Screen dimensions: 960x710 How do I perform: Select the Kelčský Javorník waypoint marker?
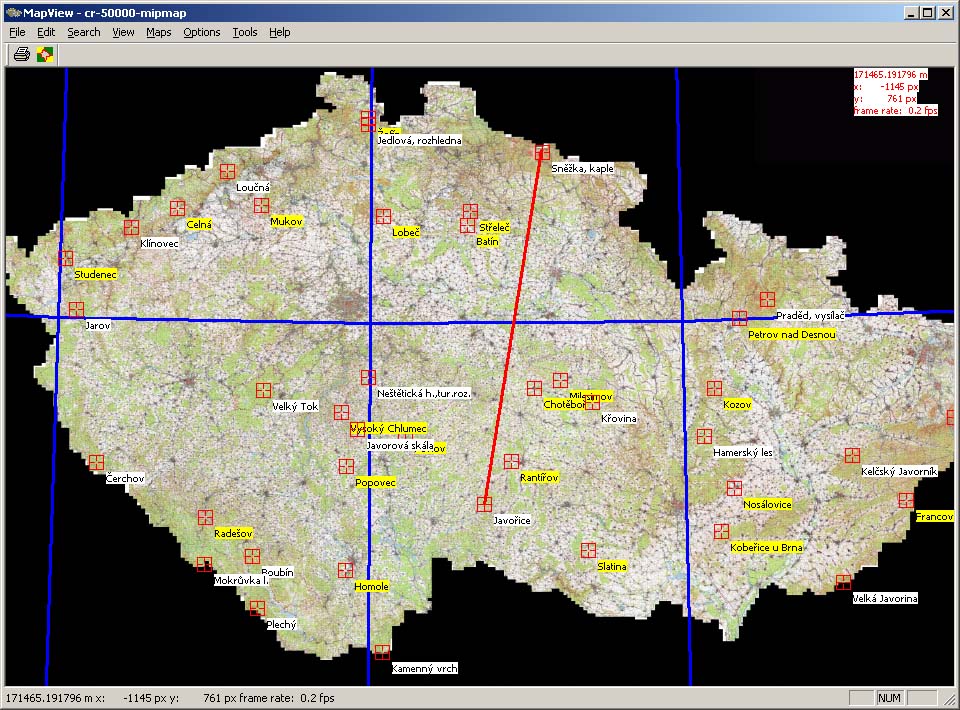tap(851, 455)
